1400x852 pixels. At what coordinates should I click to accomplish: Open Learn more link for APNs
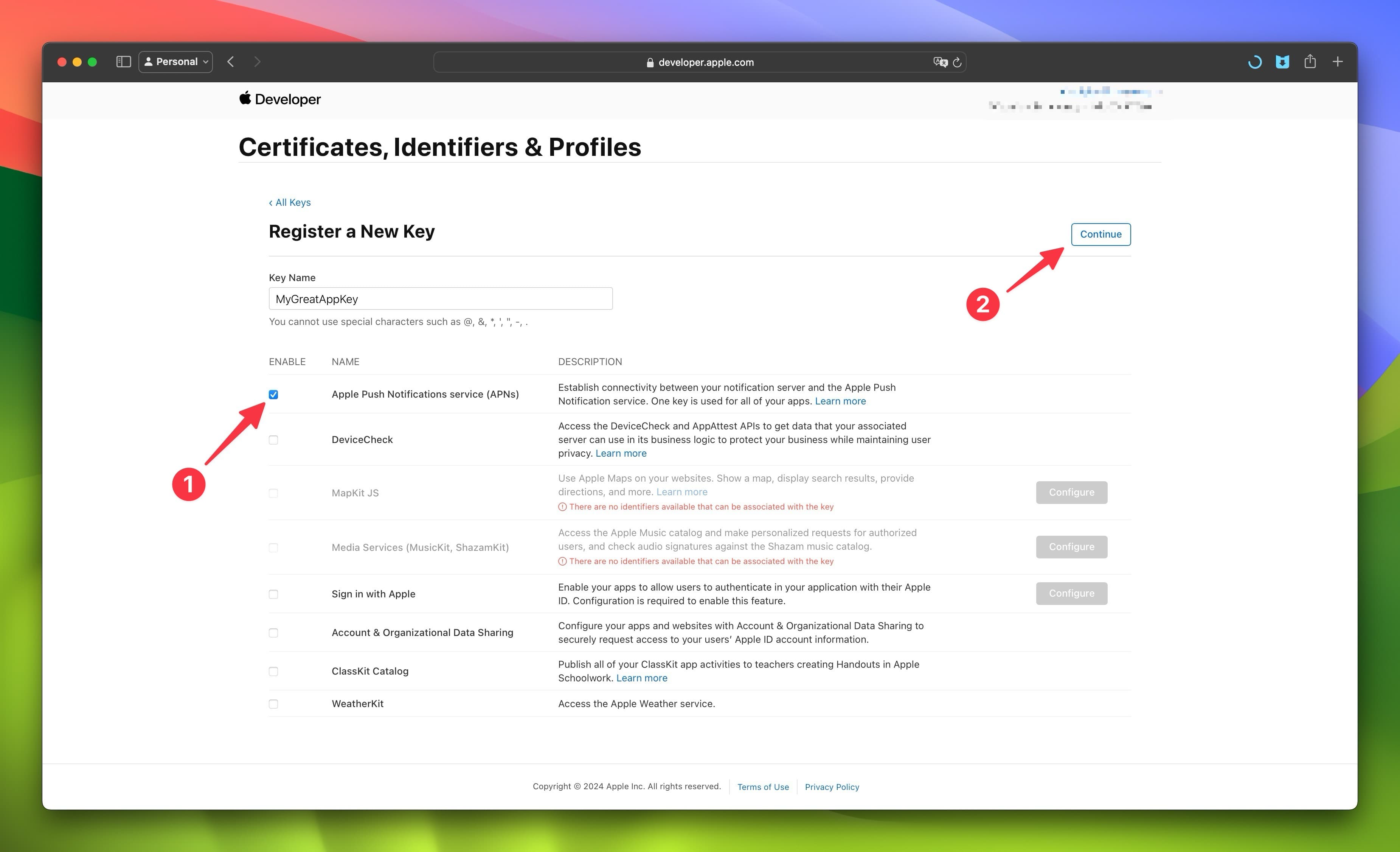(840, 401)
